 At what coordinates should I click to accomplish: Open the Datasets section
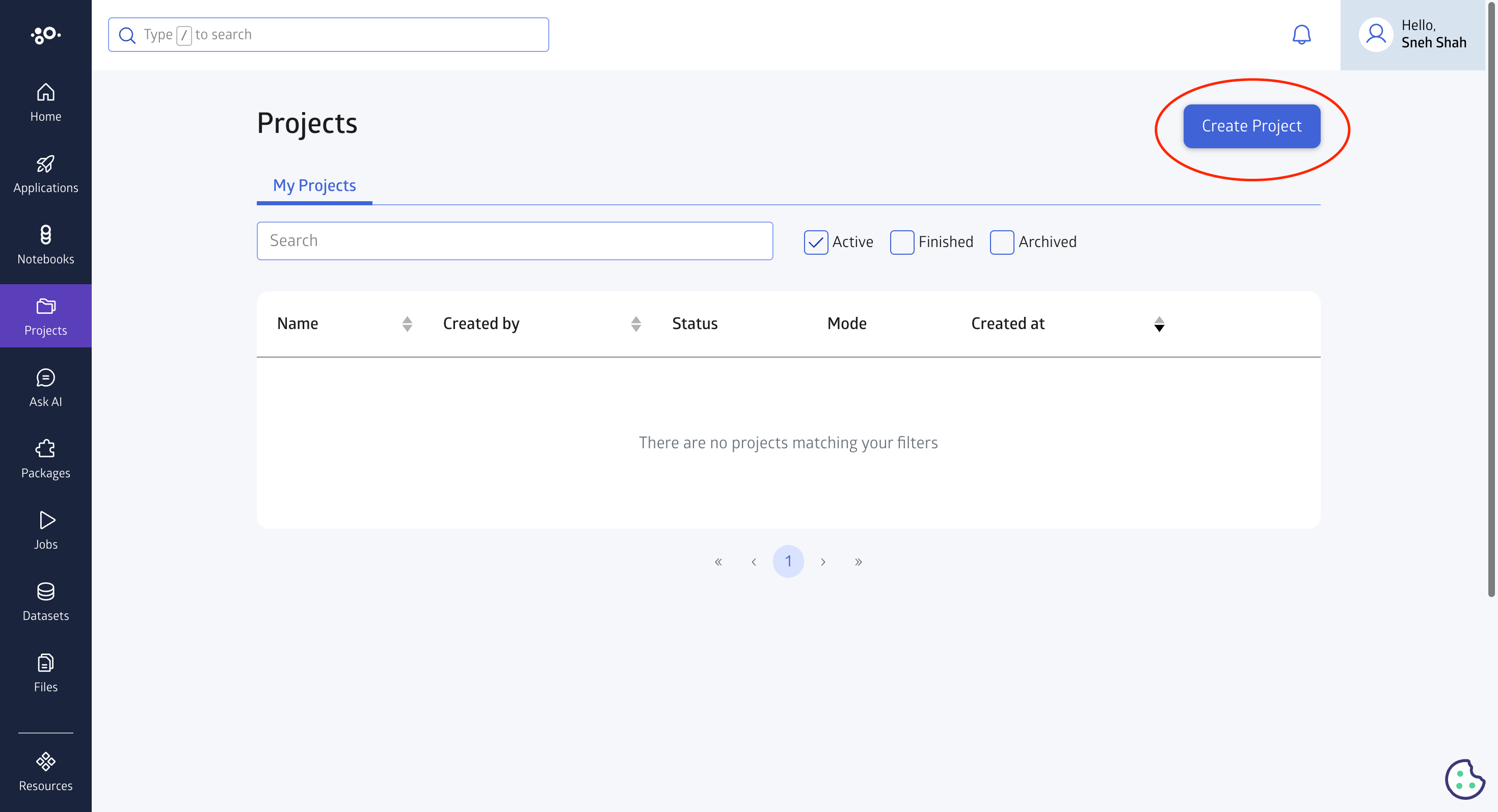point(45,601)
